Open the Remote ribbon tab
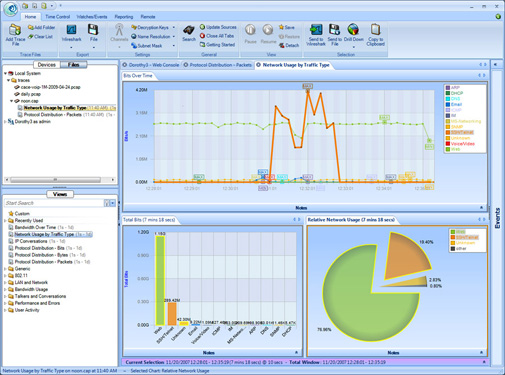 pyautogui.click(x=148, y=17)
